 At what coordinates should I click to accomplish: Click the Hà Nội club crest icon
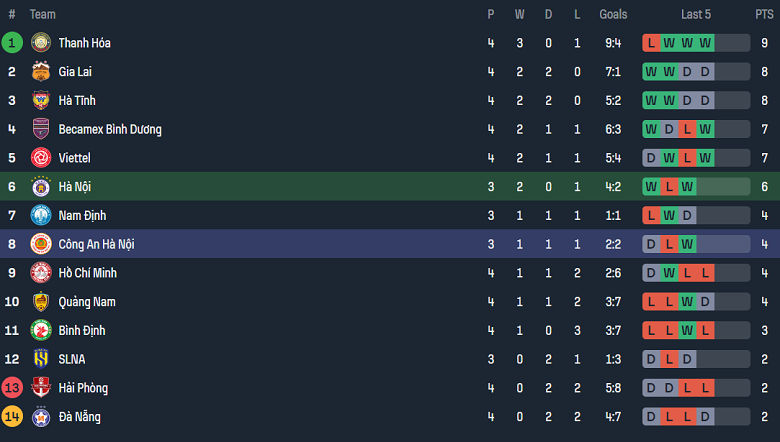click(x=41, y=187)
